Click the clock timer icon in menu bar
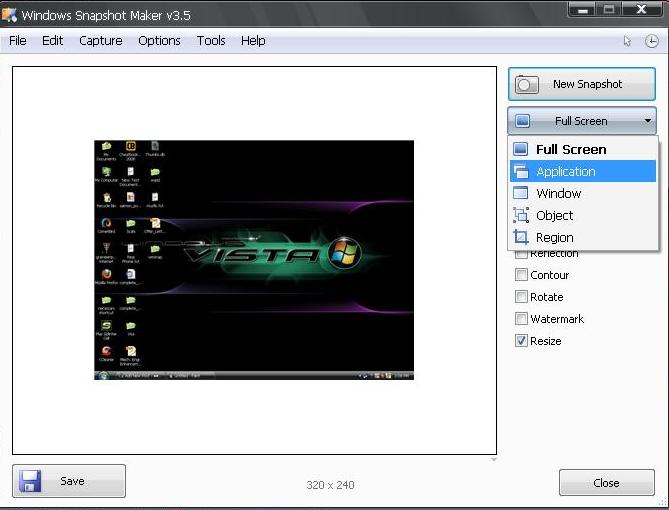This screenshot has height=510, width=669. [651, 41]
